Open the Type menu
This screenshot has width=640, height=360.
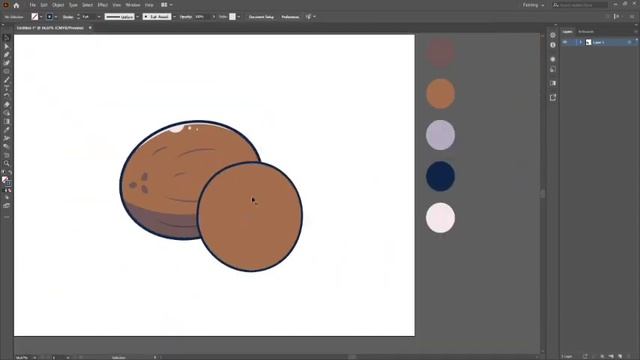(x=73, y=5)
